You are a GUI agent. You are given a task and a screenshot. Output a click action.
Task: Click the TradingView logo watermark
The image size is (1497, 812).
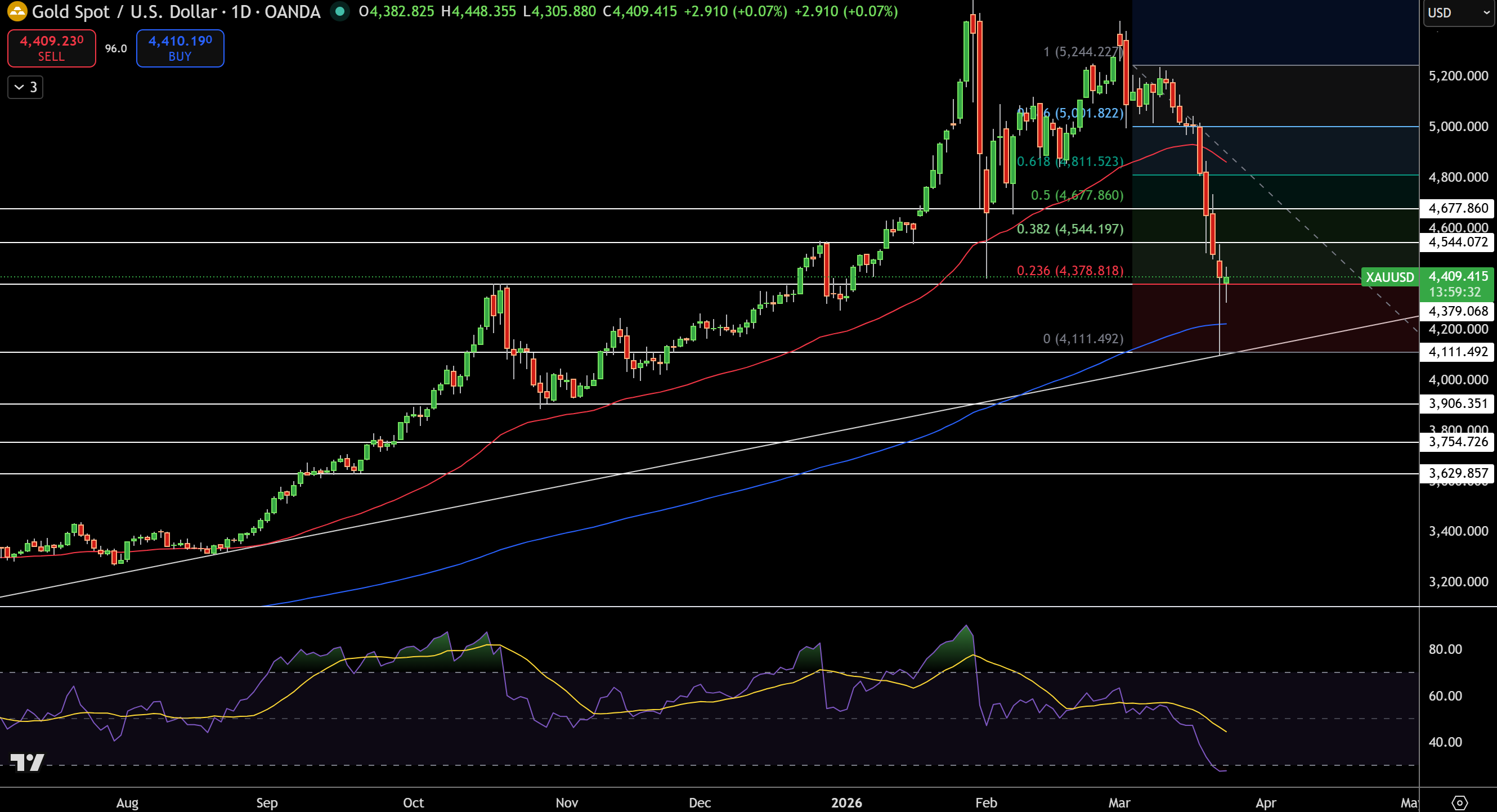coord(28,762)
